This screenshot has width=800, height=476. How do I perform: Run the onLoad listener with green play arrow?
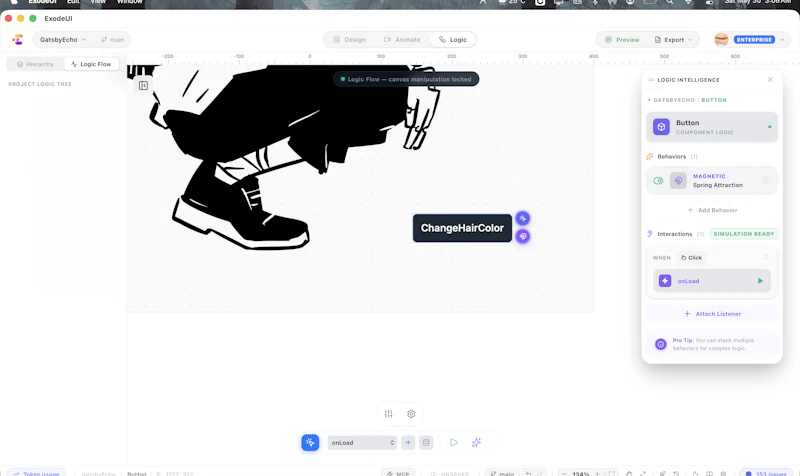[760, 281]
